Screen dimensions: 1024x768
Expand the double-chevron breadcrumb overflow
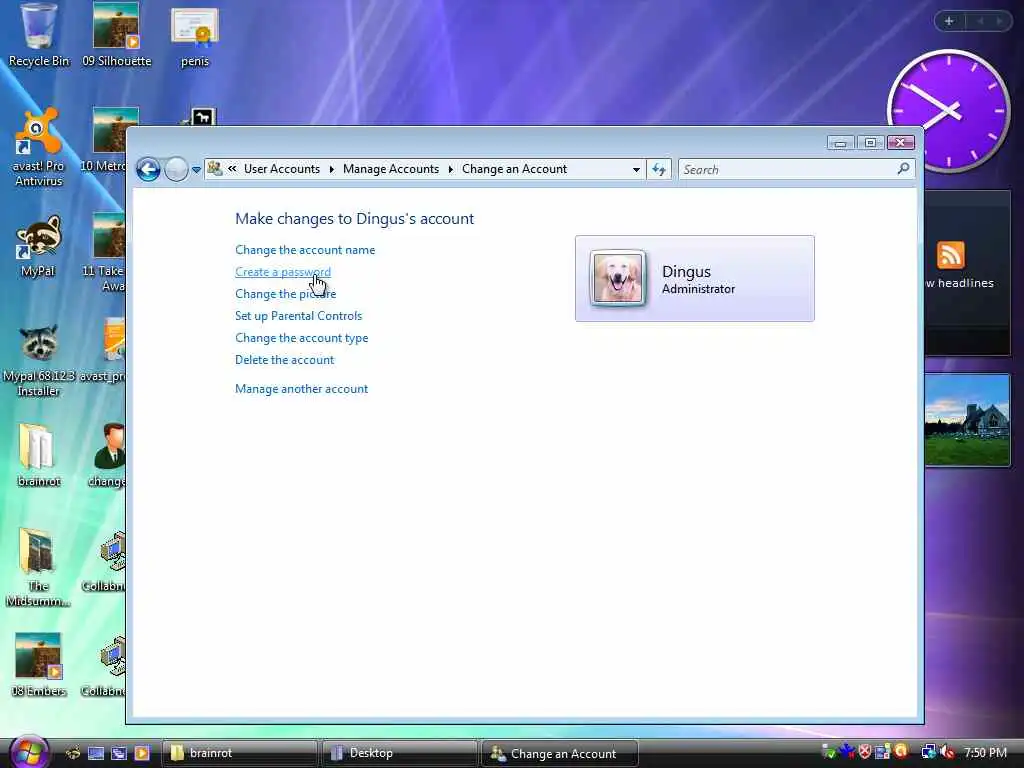pyautogui.click(x=232, y=169)
